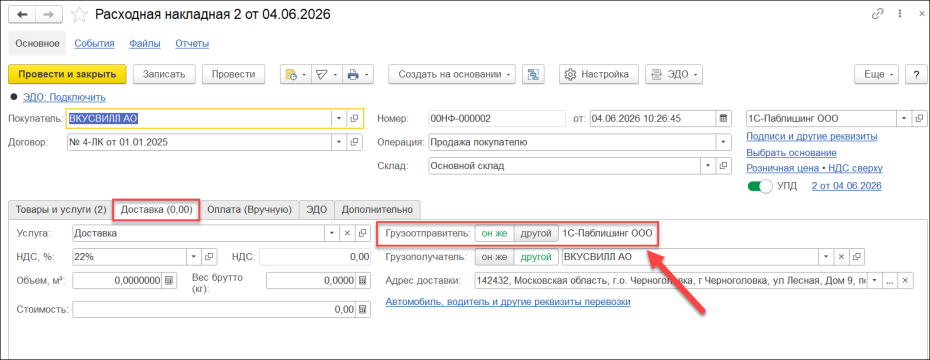The image size is (930, 360).
Task: Toggle the УПД switch
Action: [759, 186]
